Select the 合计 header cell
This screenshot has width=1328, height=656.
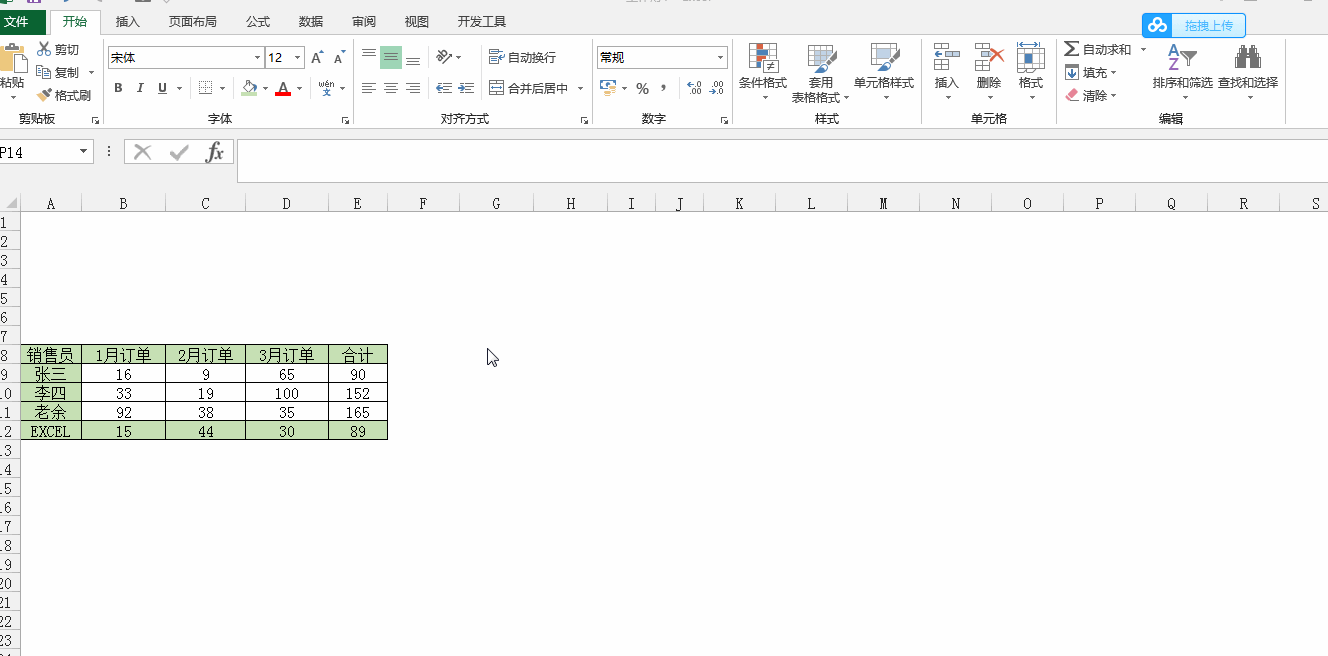357,355
